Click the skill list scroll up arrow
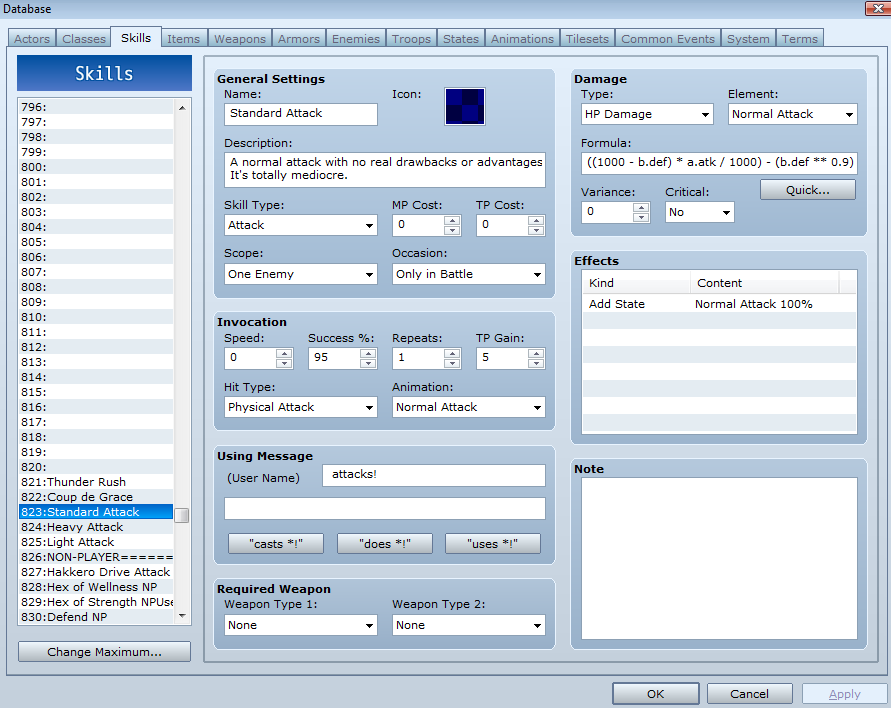The width and height of the screenshot is (891, 708). (x=182, y=107)
